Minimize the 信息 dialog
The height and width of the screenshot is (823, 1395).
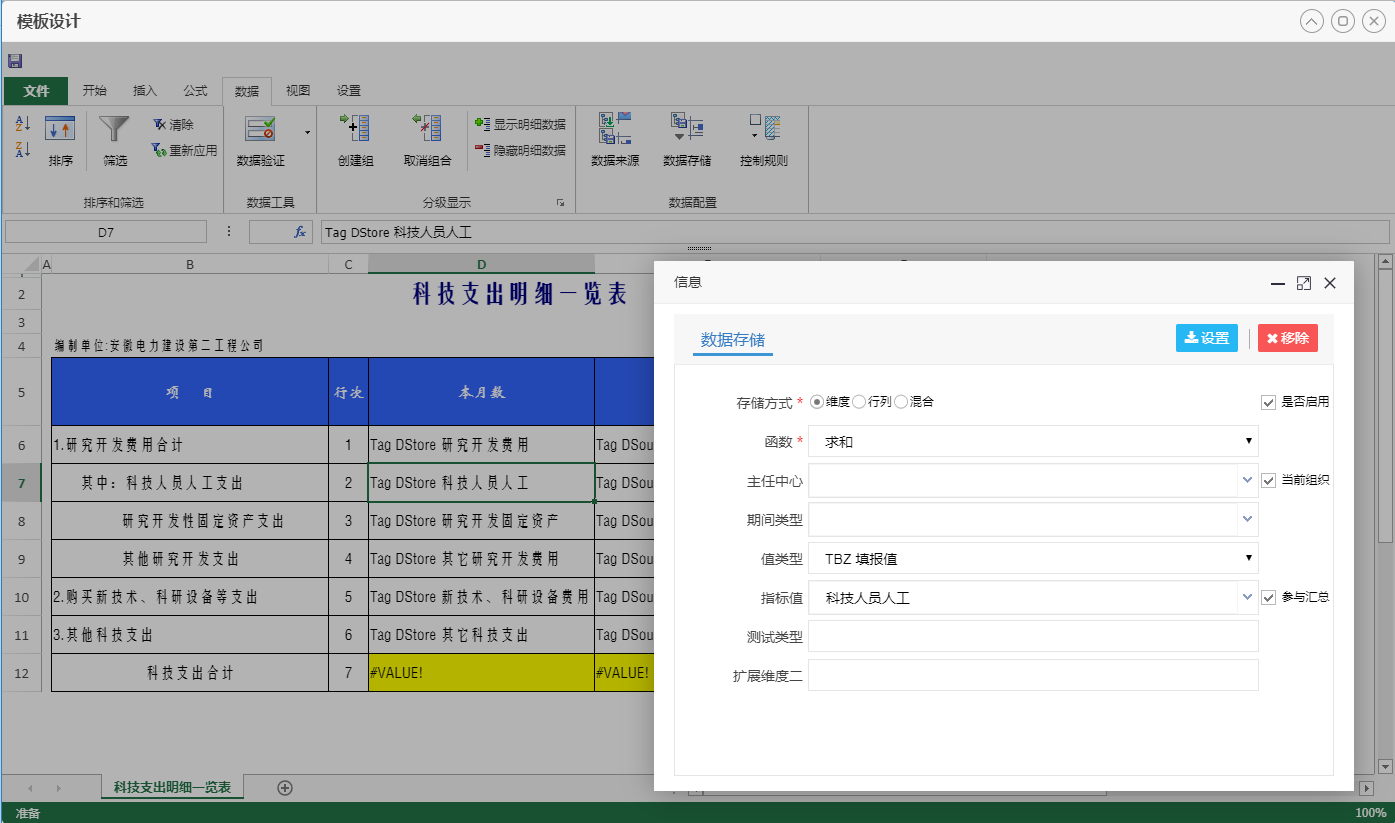[x=1278, y=283]
